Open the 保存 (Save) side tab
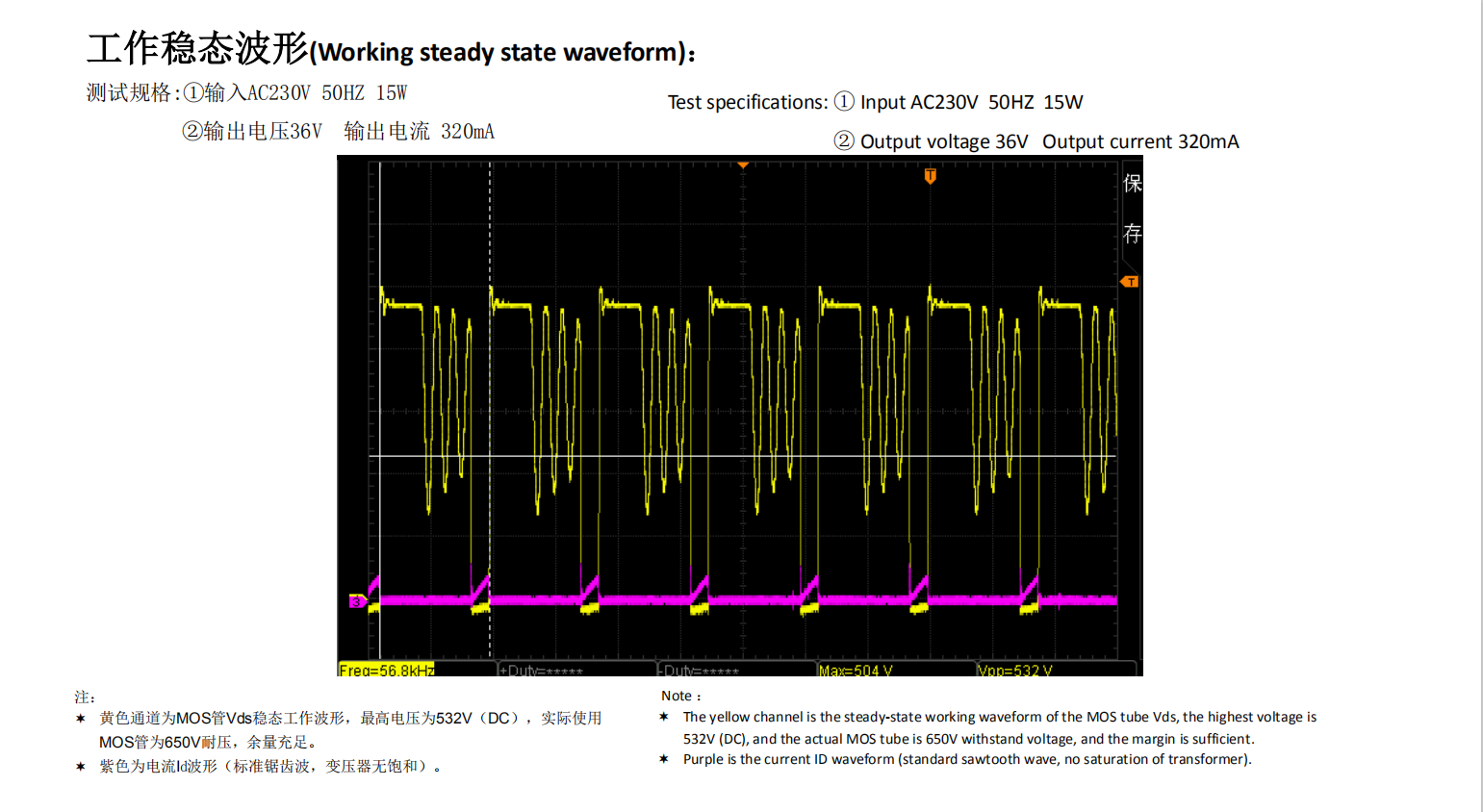Screen dimensions: 1483x812 (1132, 208)
